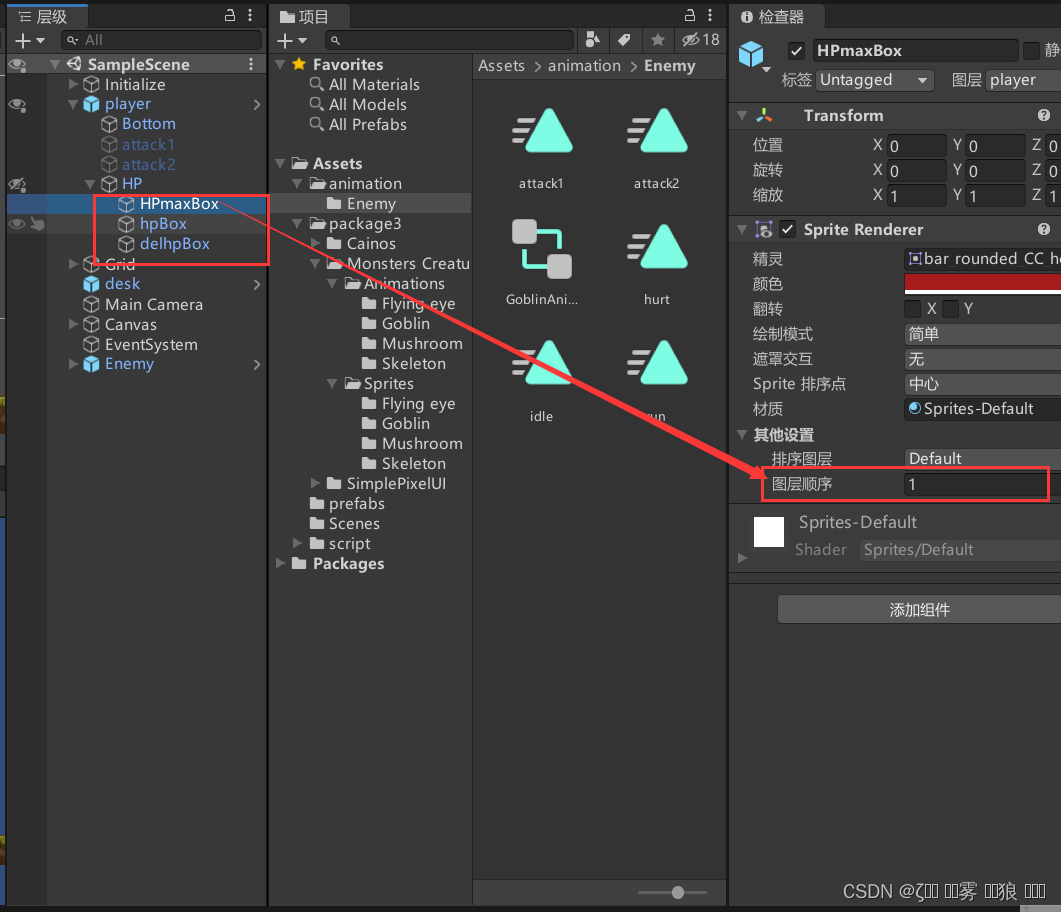Toggle hpBox visibility eye icon
Screen dimensions: 1061x912
[x=17, y=224]
